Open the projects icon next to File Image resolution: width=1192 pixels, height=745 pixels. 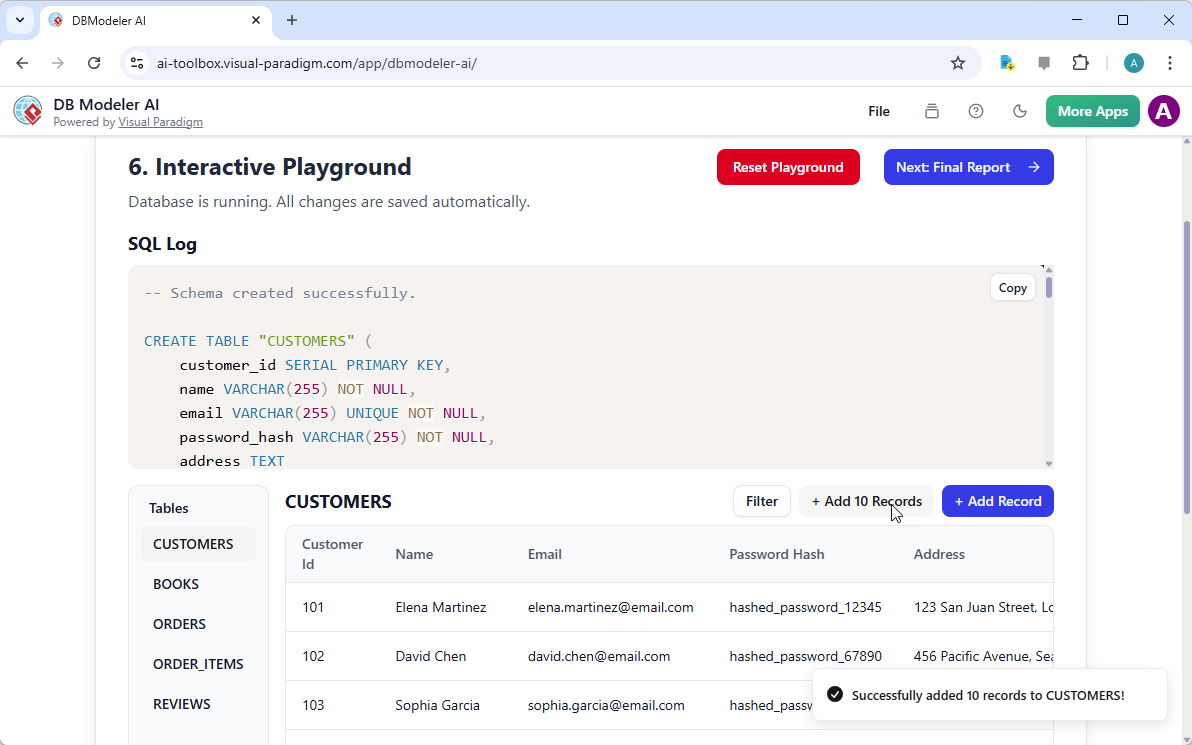[x=931, y=111]
